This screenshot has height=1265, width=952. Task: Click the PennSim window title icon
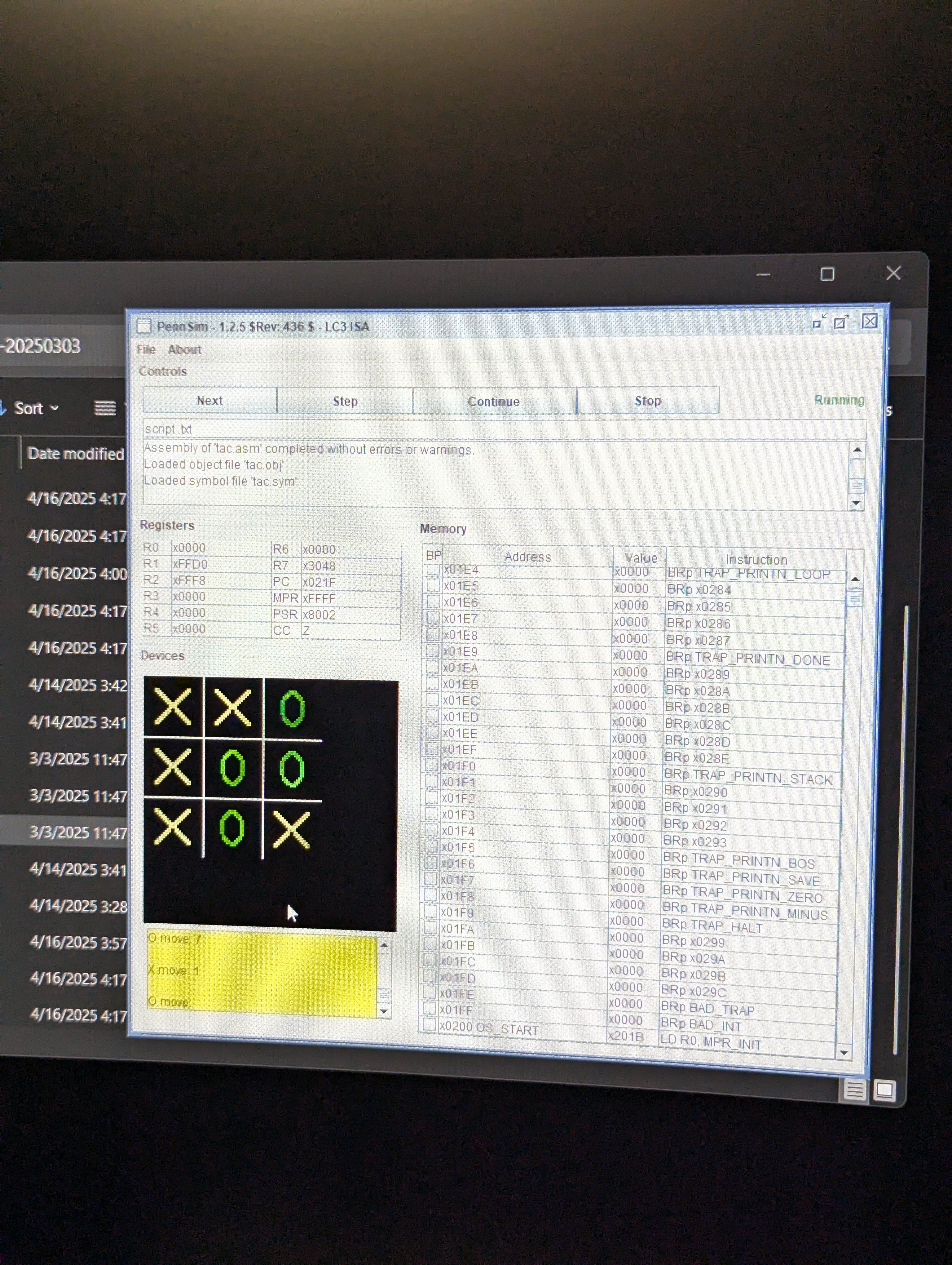144,326
